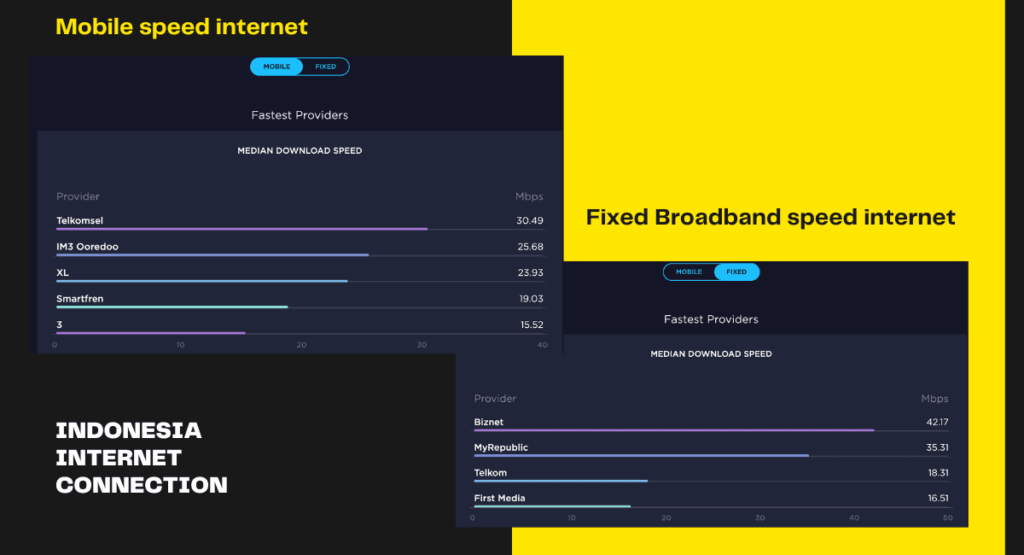Select MOBILE toggle in fixed broadband panel

(688, 272)
